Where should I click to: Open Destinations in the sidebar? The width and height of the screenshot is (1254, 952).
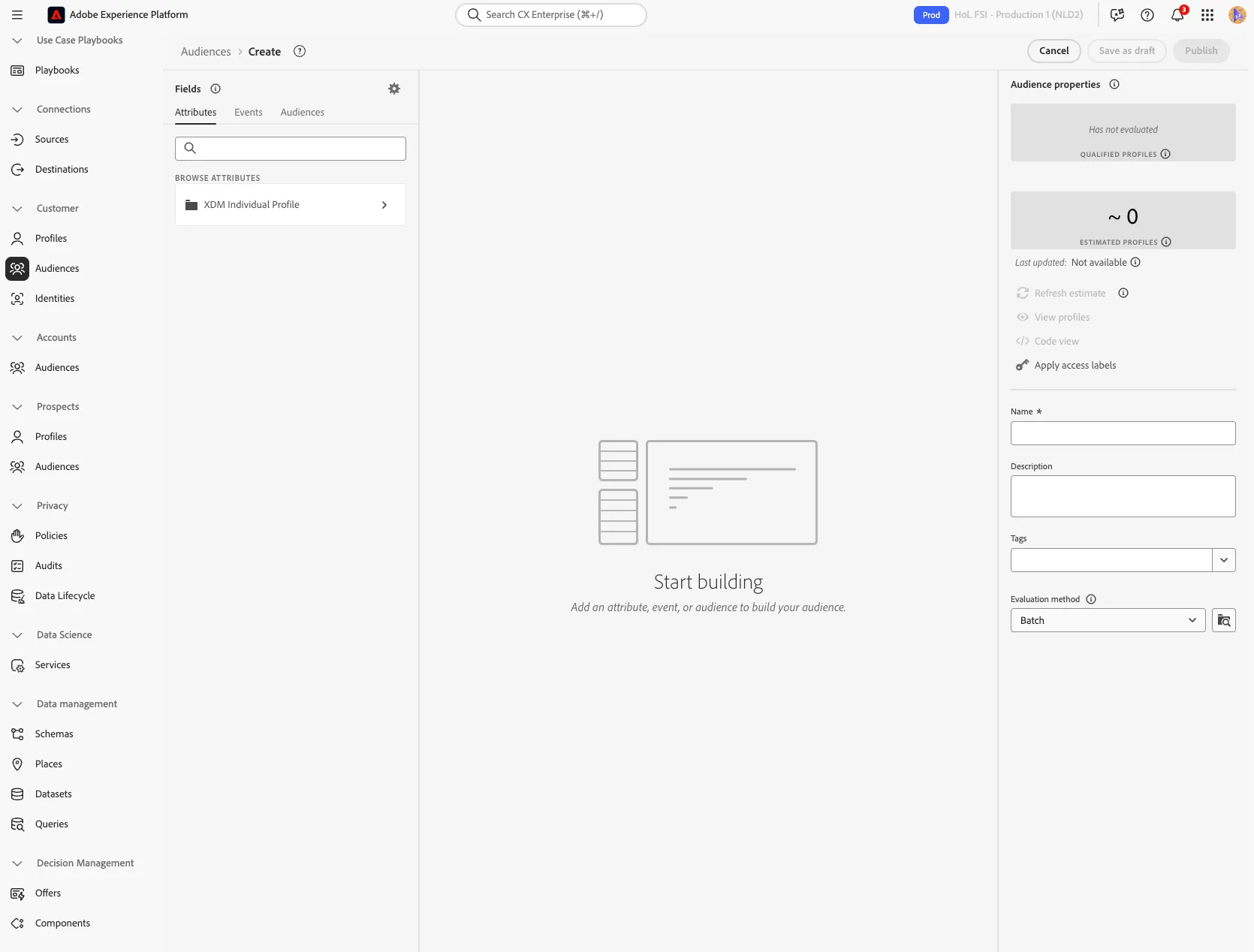62,170
